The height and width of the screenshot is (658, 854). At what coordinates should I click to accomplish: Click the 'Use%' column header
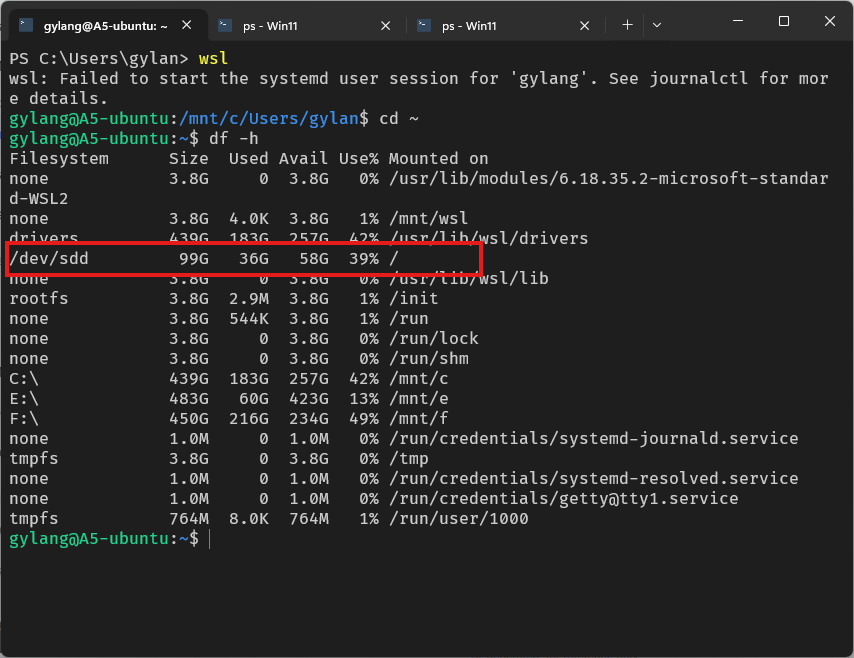[359, 159]
